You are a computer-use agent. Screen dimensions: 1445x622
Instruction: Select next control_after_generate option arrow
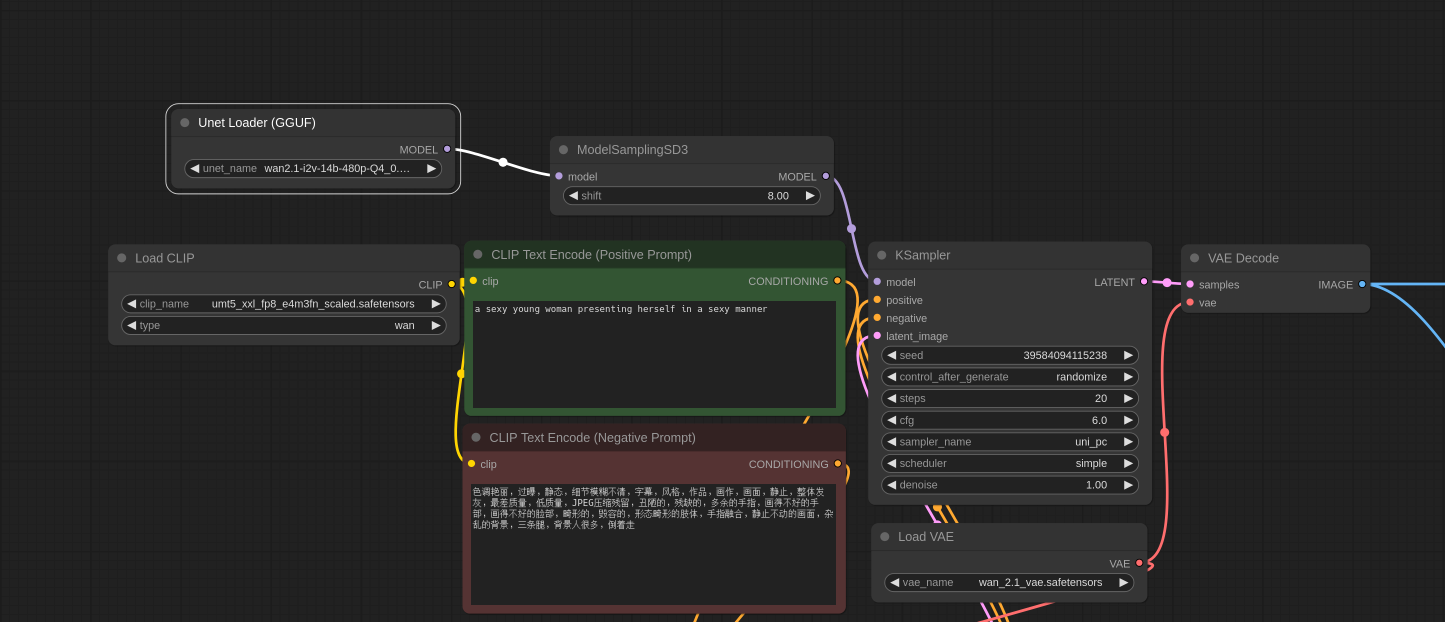click(x=1128, y=376)
